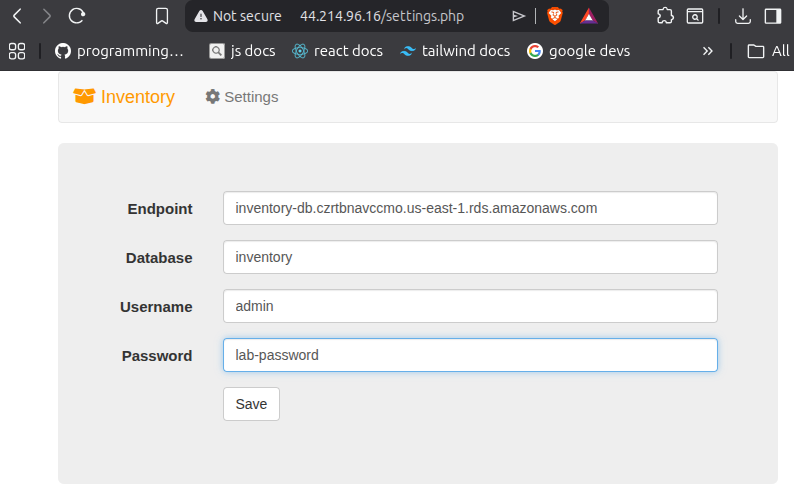Open the js docs bookmark
The image size is (794, 495).
pyautogui.click(x=242, y=51)
